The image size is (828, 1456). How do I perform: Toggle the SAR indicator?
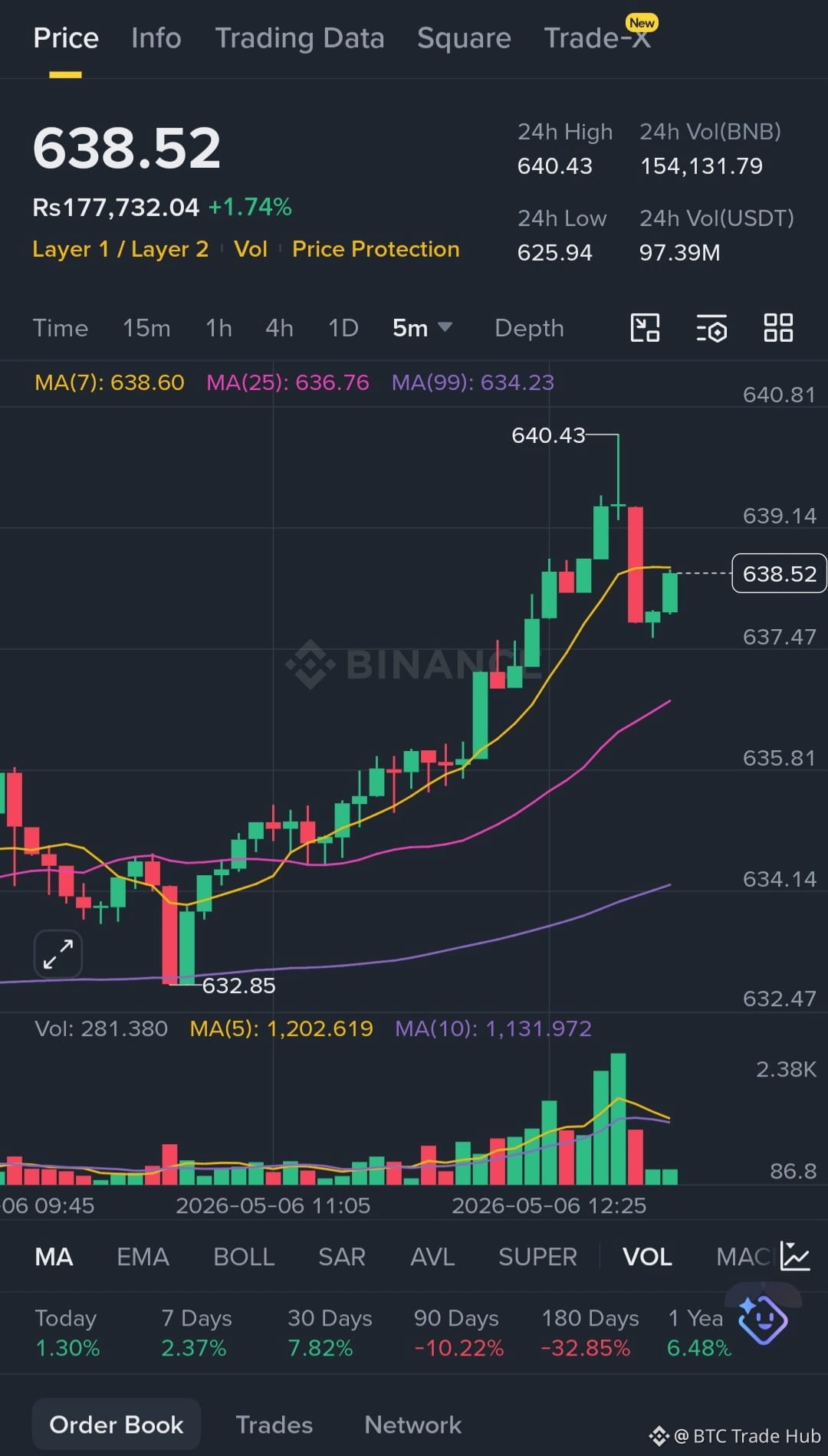pos(342,1257)
